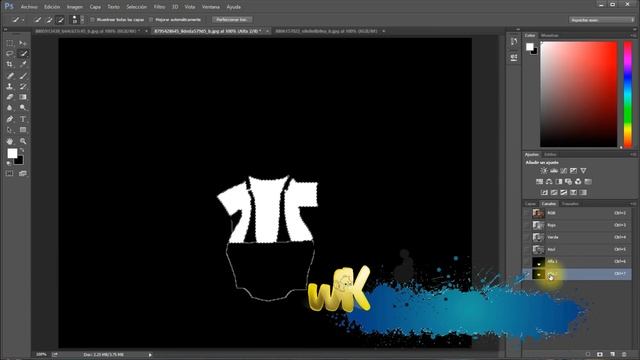
Task: Hide the selected Alfa 2 channel
Action: (527, 274)
